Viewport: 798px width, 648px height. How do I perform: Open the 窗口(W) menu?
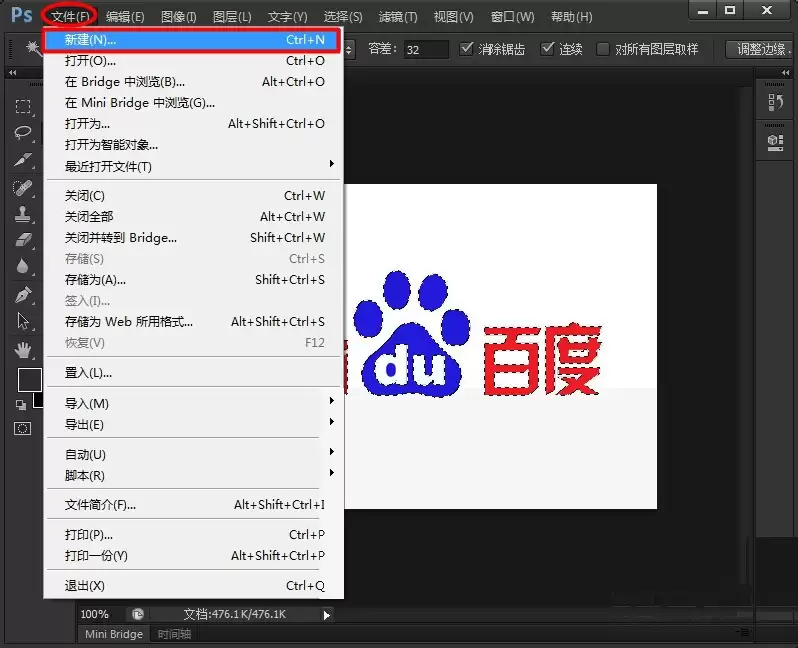tap(512, 17)
